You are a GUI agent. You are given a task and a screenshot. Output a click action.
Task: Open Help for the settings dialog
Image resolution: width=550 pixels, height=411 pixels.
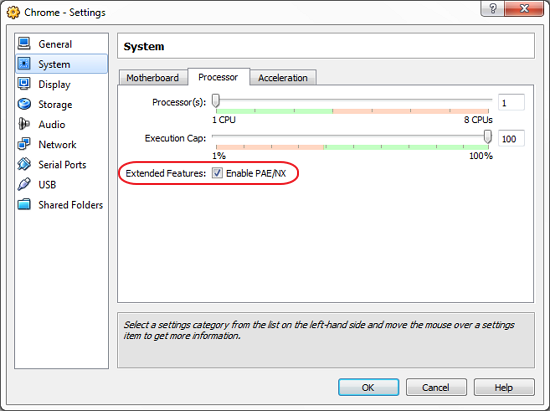point(504,388)
